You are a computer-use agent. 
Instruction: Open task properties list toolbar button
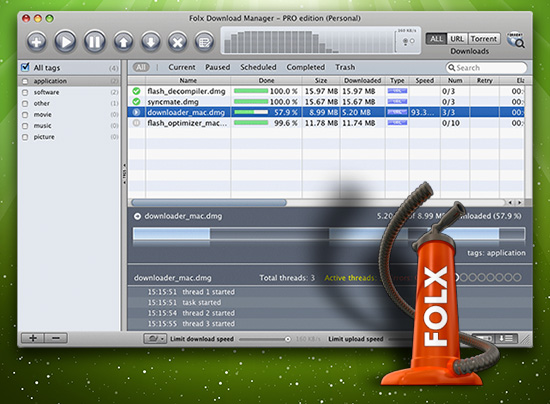(204, 42)
